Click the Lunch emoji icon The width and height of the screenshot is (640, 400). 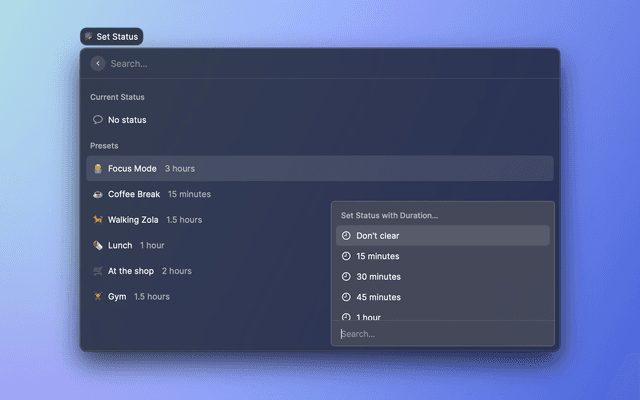(98, 245)
